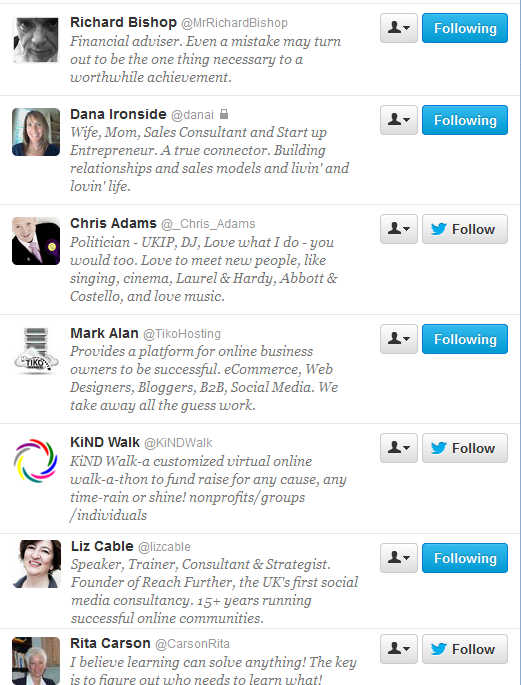Toggle Following state for Liz Cable
521x685 pixels.
465,558
